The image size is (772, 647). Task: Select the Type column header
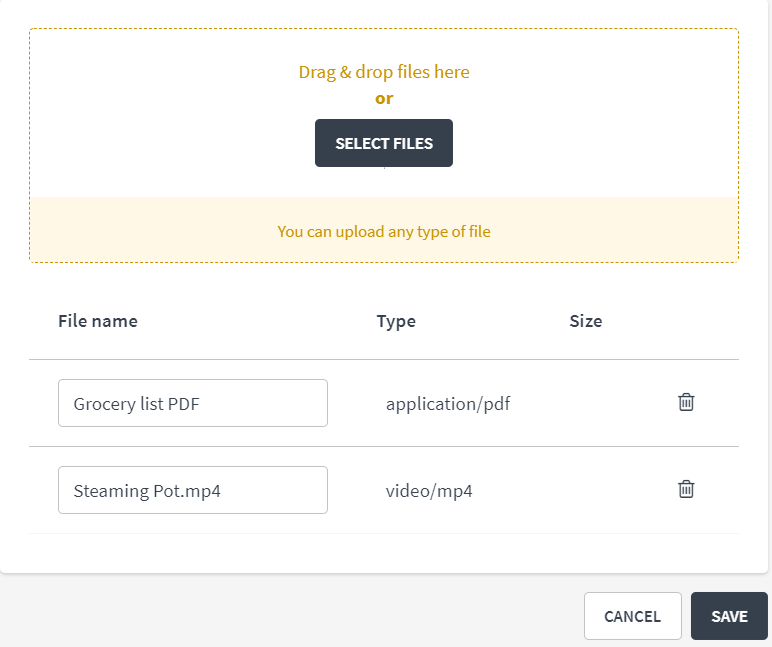pyautogui.click(x=396, y=321)
